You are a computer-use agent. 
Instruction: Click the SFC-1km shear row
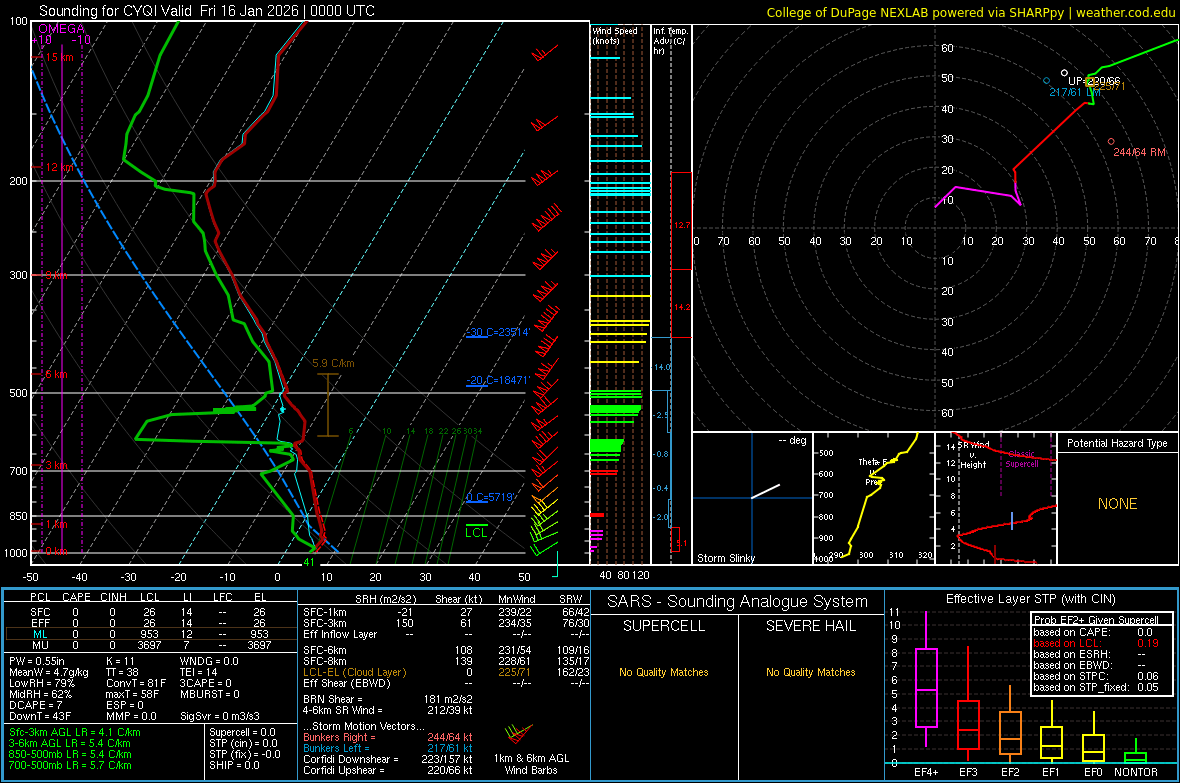pos(446,612)
